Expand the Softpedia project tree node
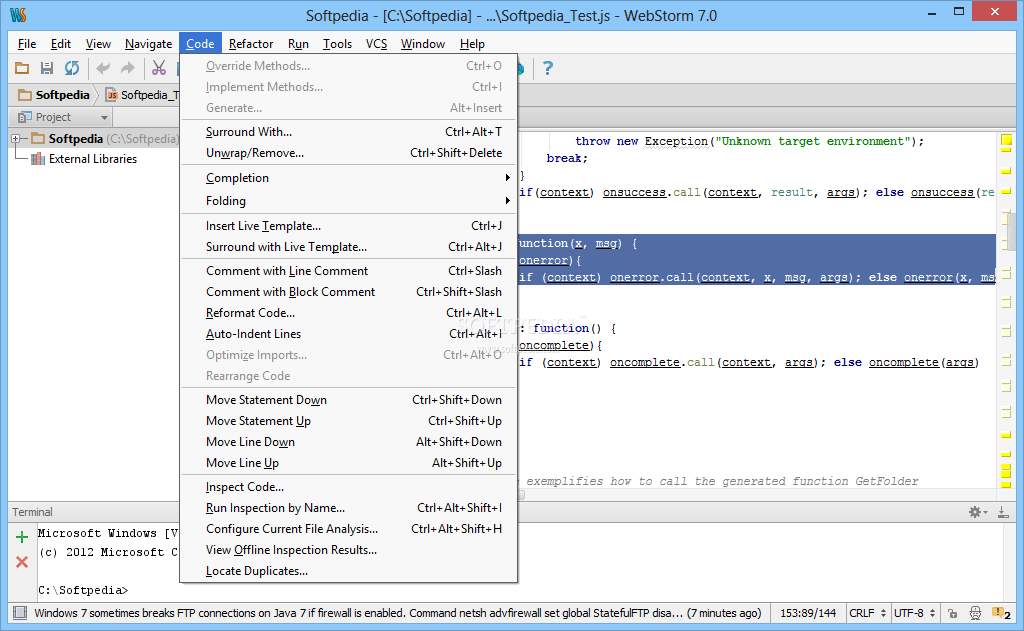This screenshot has width=1024, height=631. click(x=16, y=138)
